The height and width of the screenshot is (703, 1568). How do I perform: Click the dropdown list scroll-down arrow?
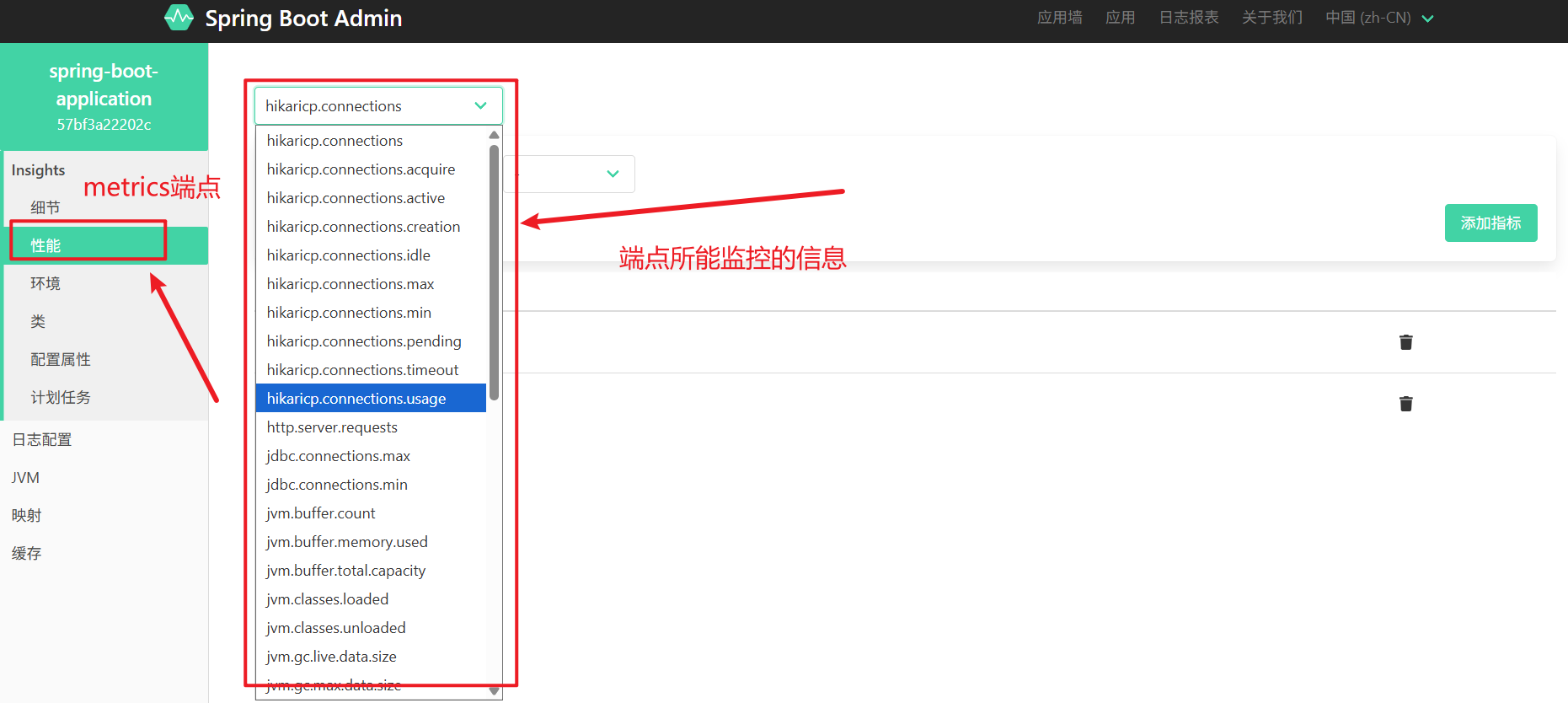coord(494,691)
